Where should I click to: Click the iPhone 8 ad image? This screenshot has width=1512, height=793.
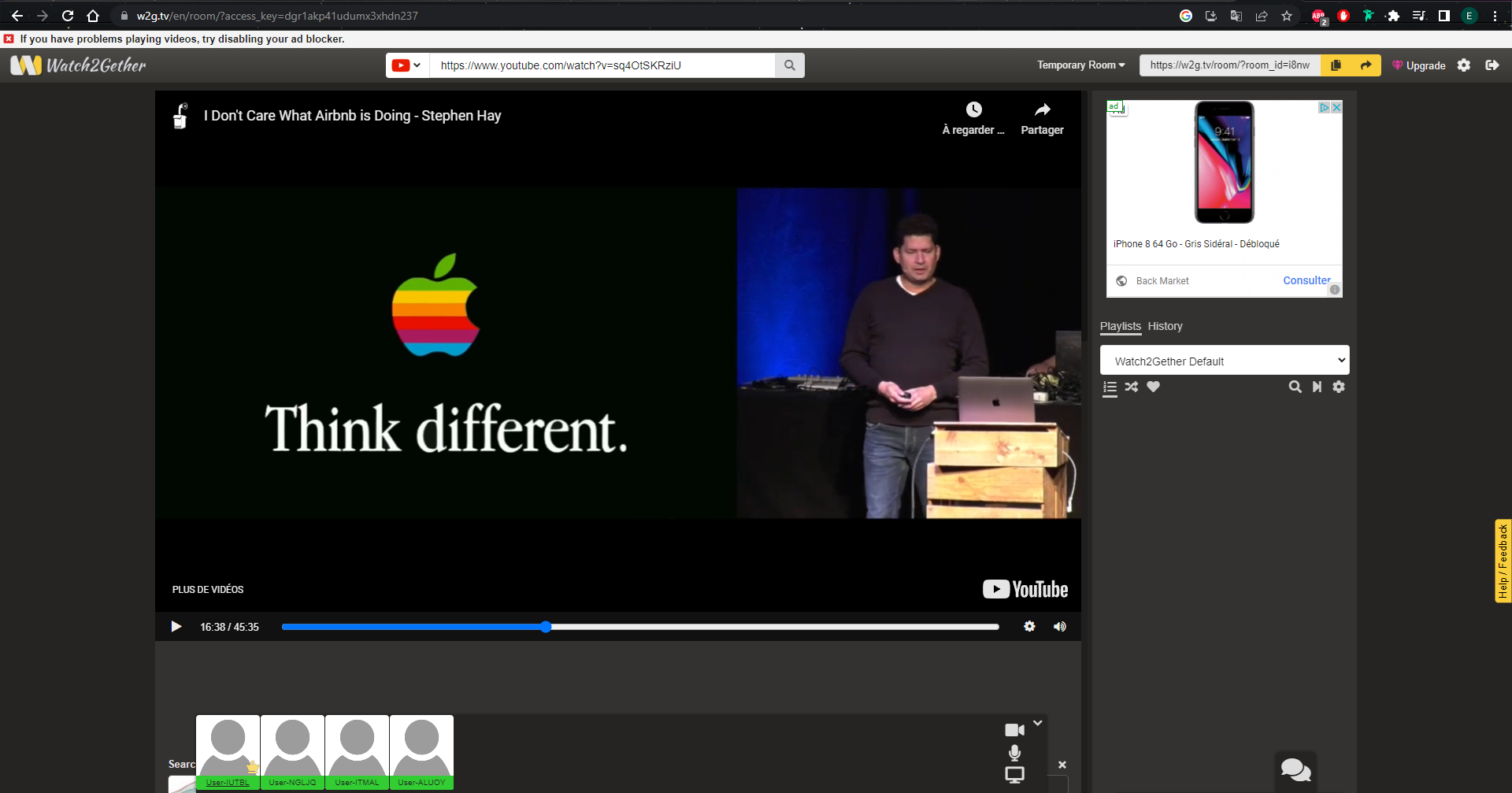pyautogui.click(x=1224, y=162)
